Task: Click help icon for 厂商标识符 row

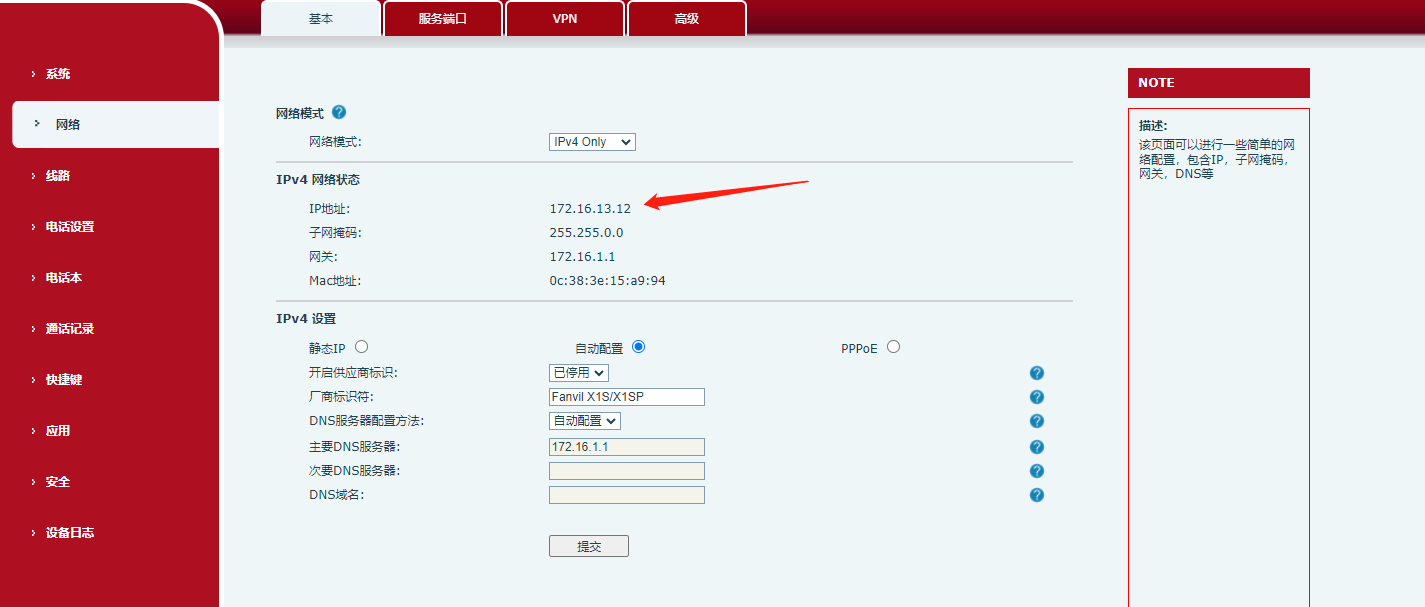Action: 1036,397
